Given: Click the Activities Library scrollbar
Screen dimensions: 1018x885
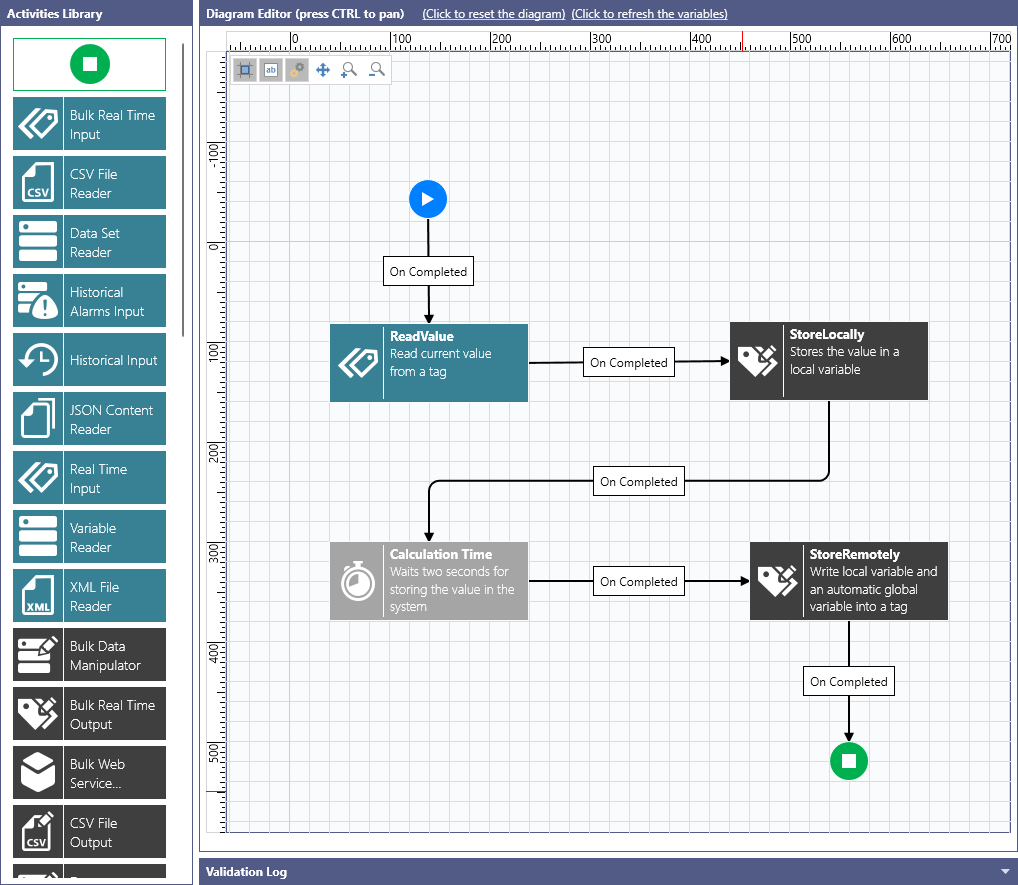Looking at the screenshot, I should pos(183,190).
